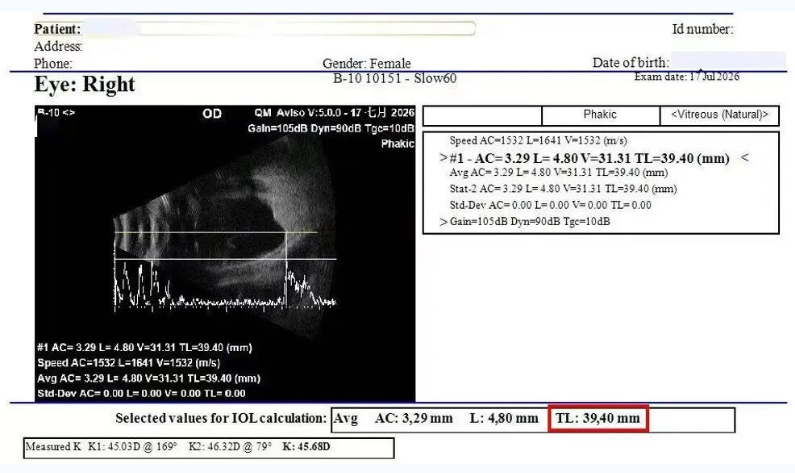Click the A-scan waveform trace on the image
The image size is (795, 473).
[224, 286]
